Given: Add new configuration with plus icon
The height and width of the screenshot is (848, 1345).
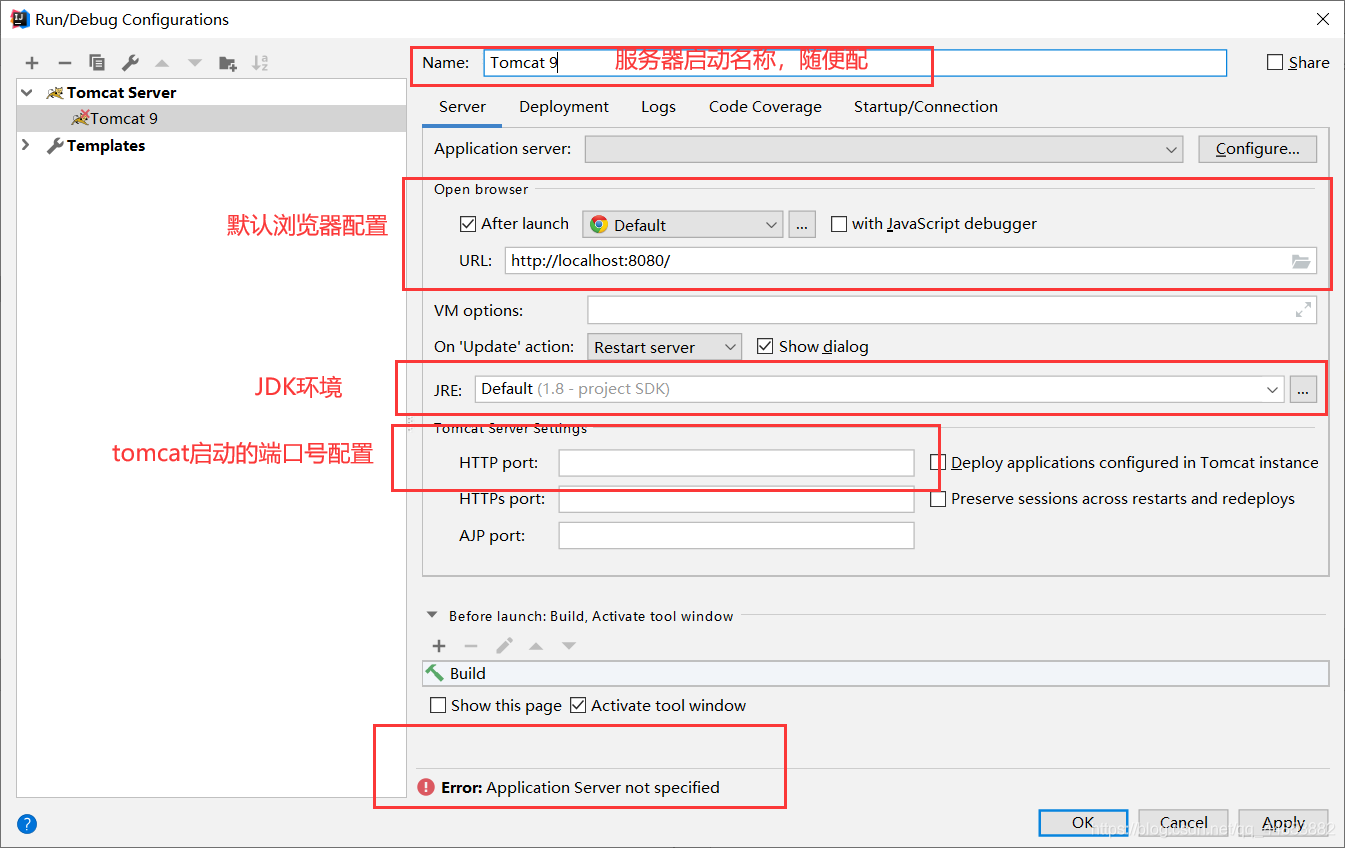Looking at the screenshot, I should [x=32, y=63].
